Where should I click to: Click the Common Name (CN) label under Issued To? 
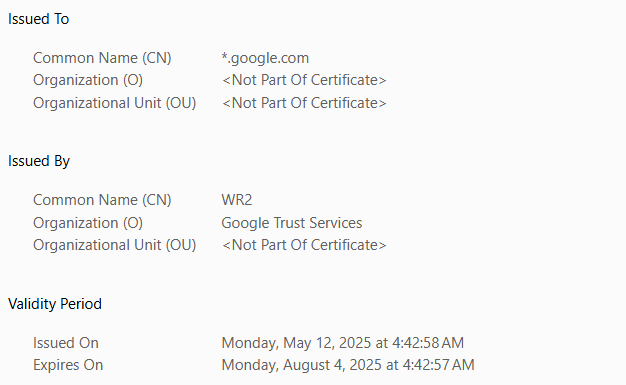tap(102, 58)
